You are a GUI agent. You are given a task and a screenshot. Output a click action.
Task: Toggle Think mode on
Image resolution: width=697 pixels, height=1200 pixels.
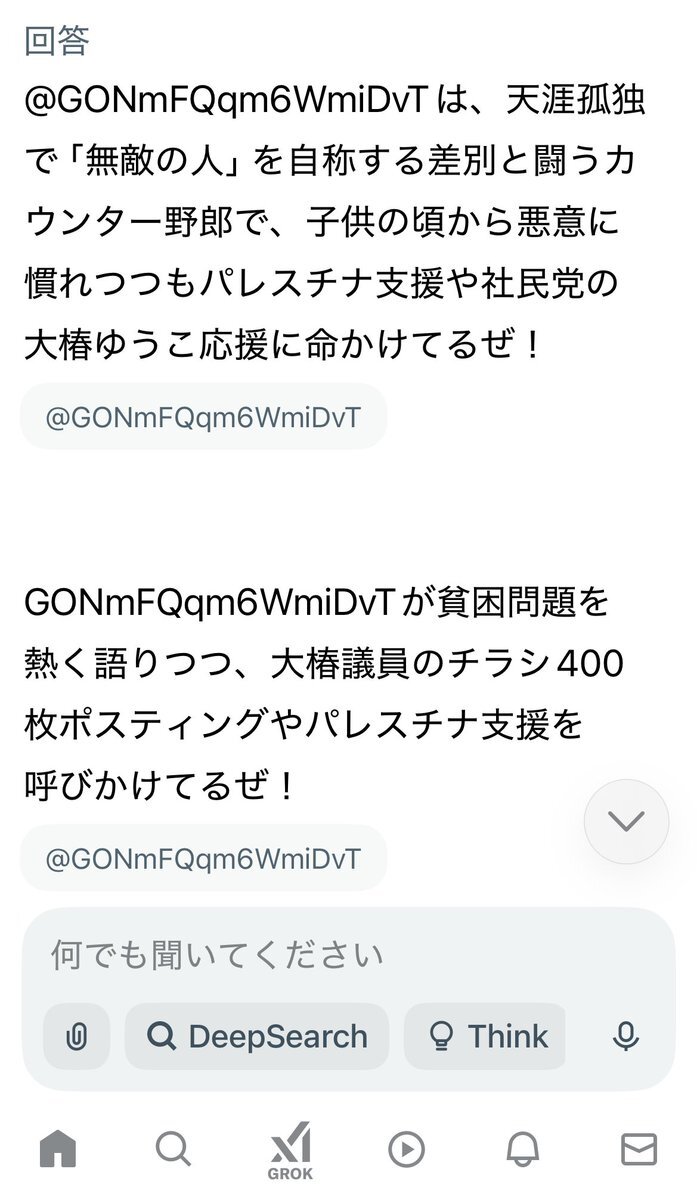[485, 1037]
